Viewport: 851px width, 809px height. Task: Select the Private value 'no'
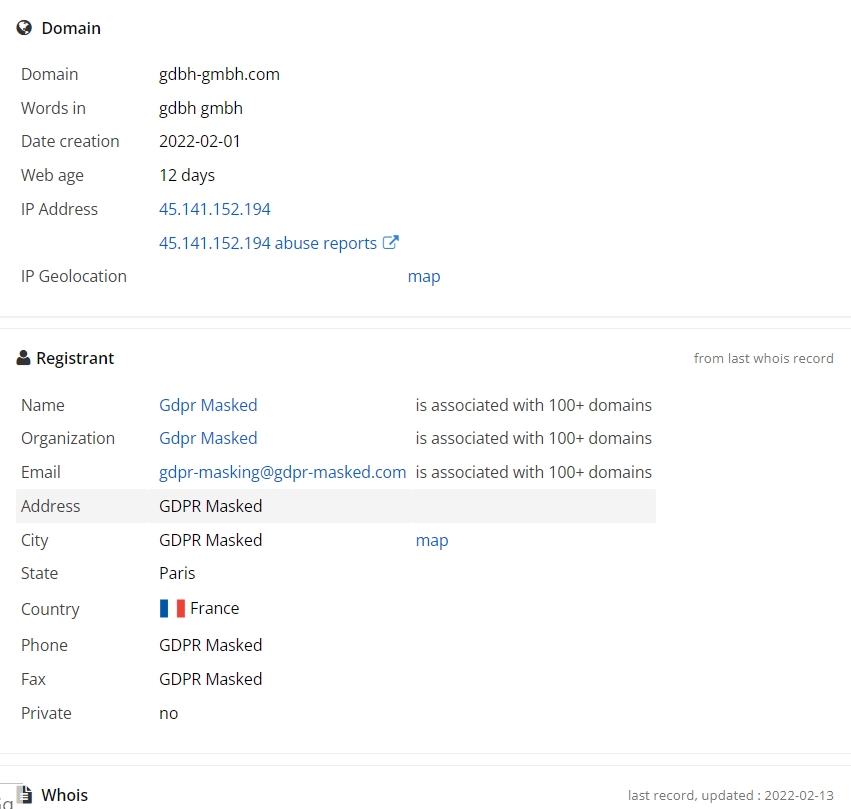(x=168, y=714)
